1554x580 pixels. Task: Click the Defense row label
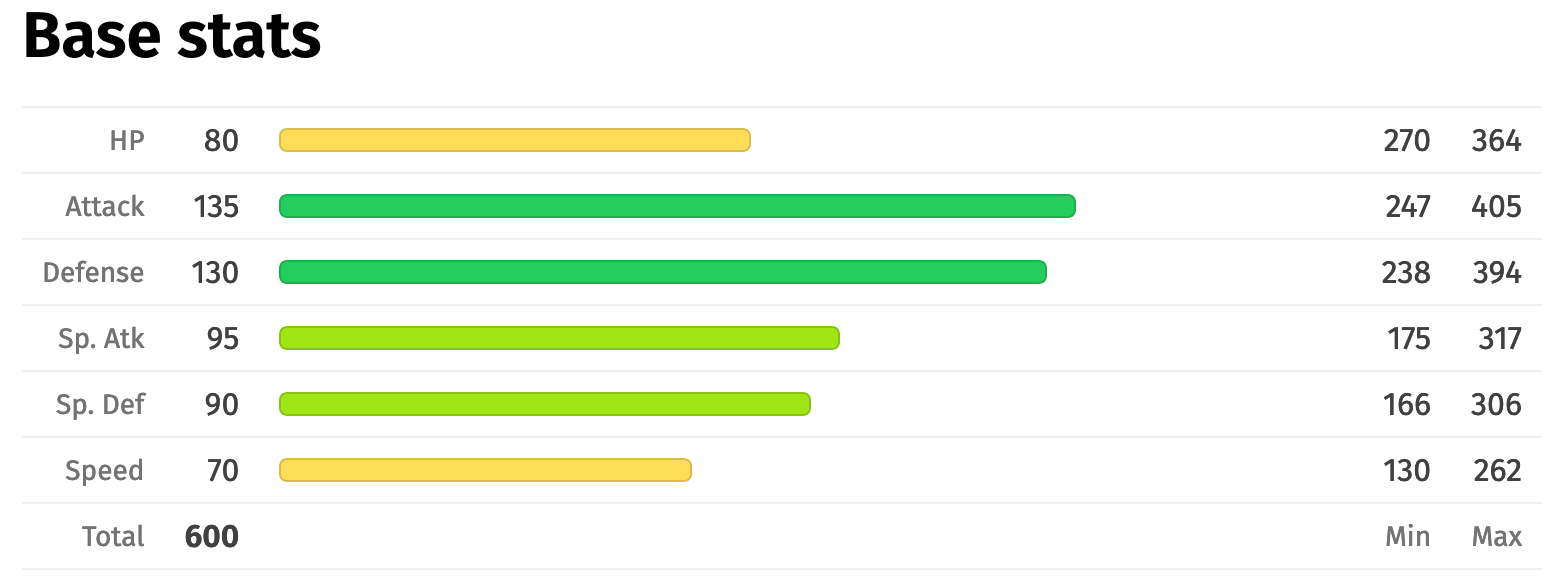pos(94,273)
